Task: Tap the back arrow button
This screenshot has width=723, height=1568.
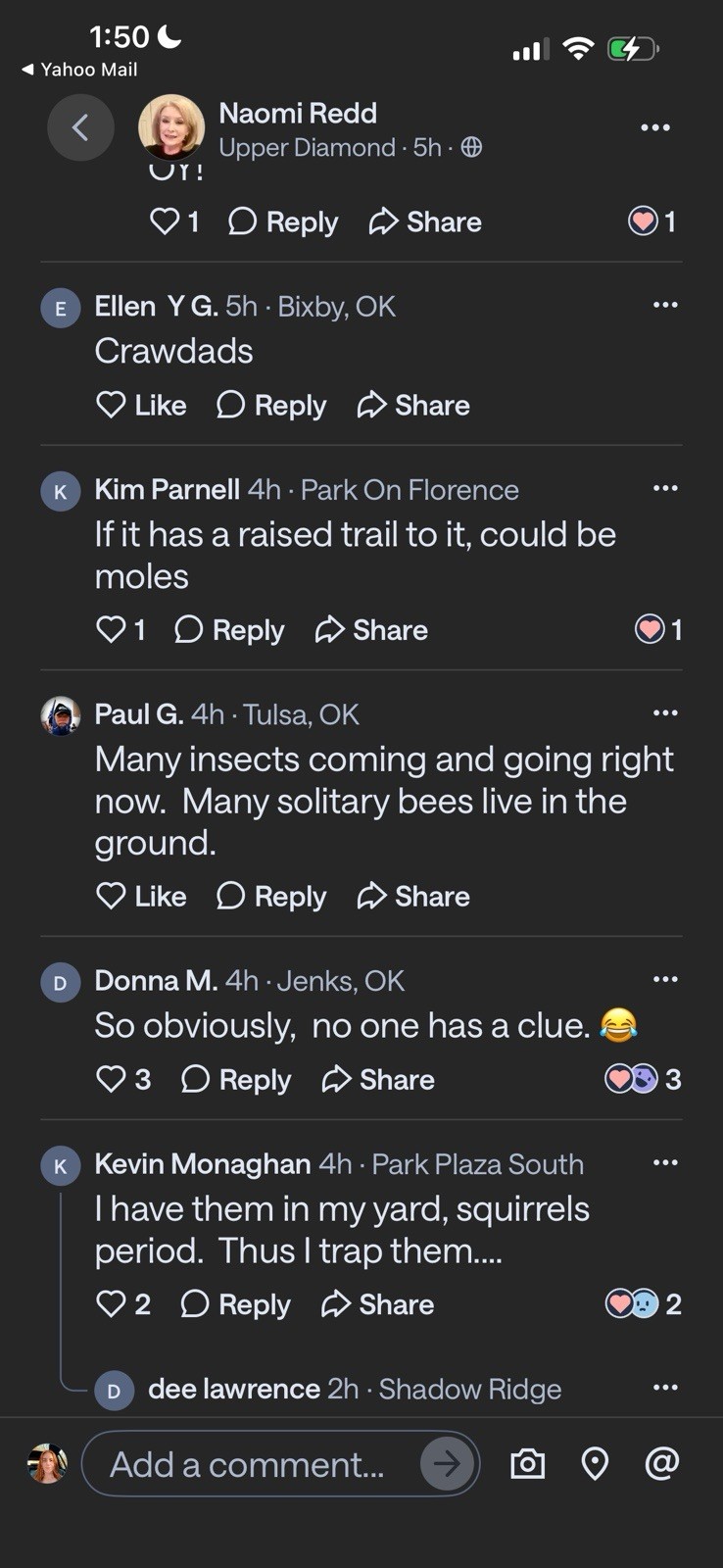Action: coord(80,127)
